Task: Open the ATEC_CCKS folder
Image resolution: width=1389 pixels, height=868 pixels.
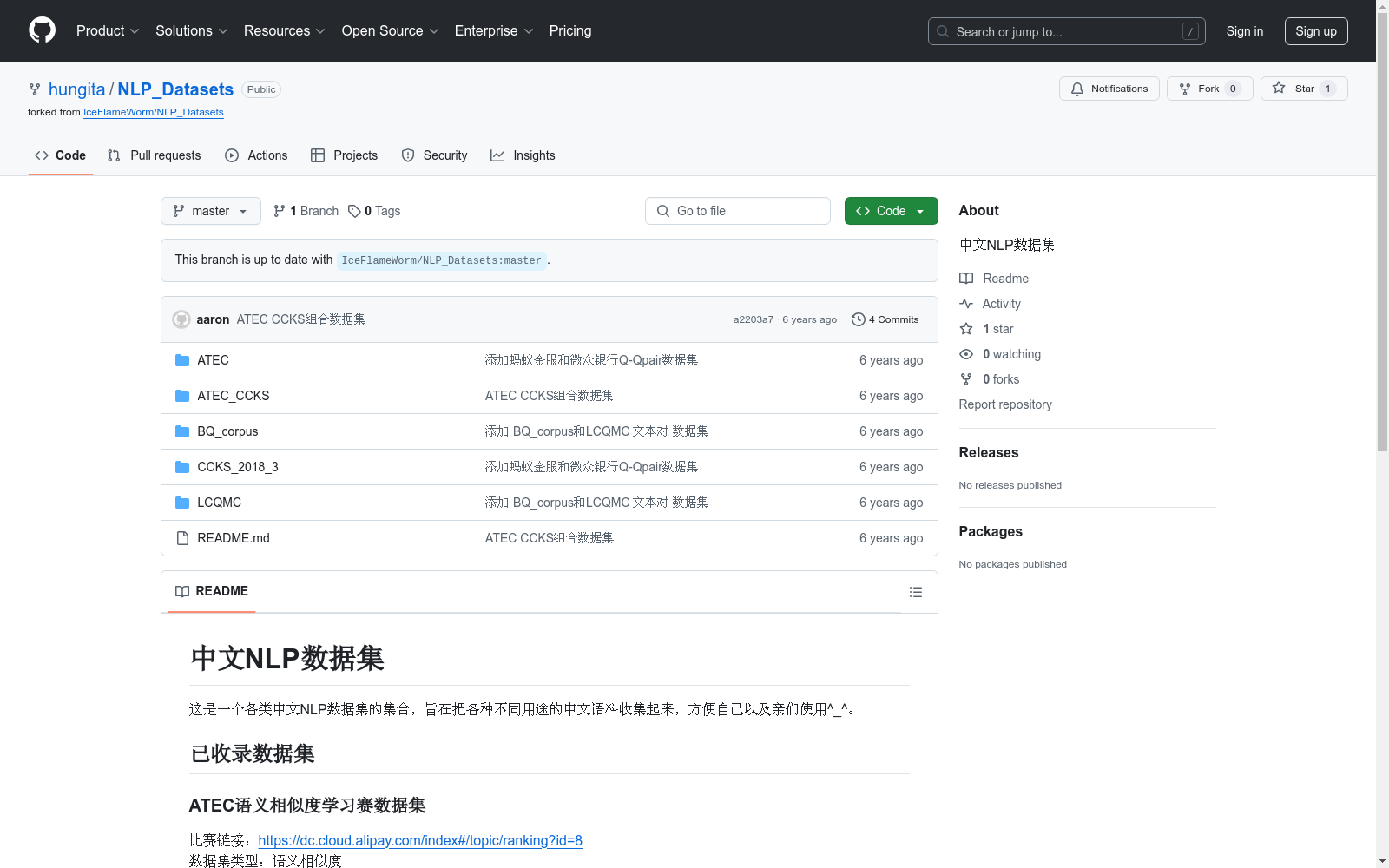Action: click(x=233, y=396)
